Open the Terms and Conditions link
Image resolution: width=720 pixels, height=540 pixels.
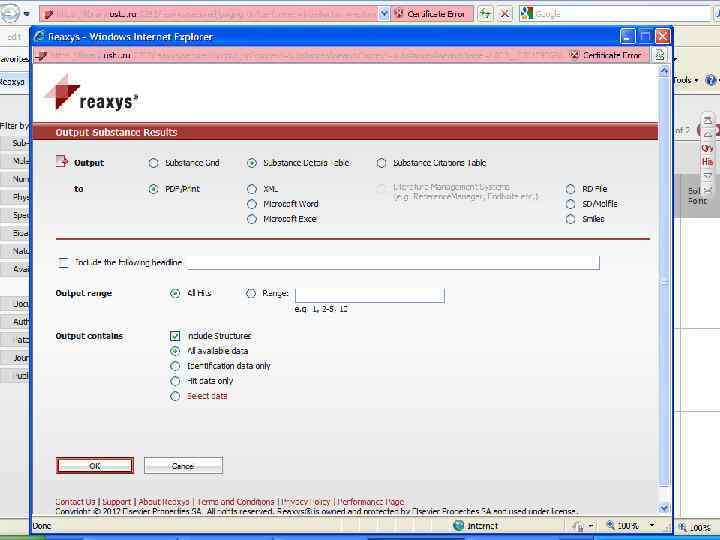pyautogui.click(x=236, y=502)
